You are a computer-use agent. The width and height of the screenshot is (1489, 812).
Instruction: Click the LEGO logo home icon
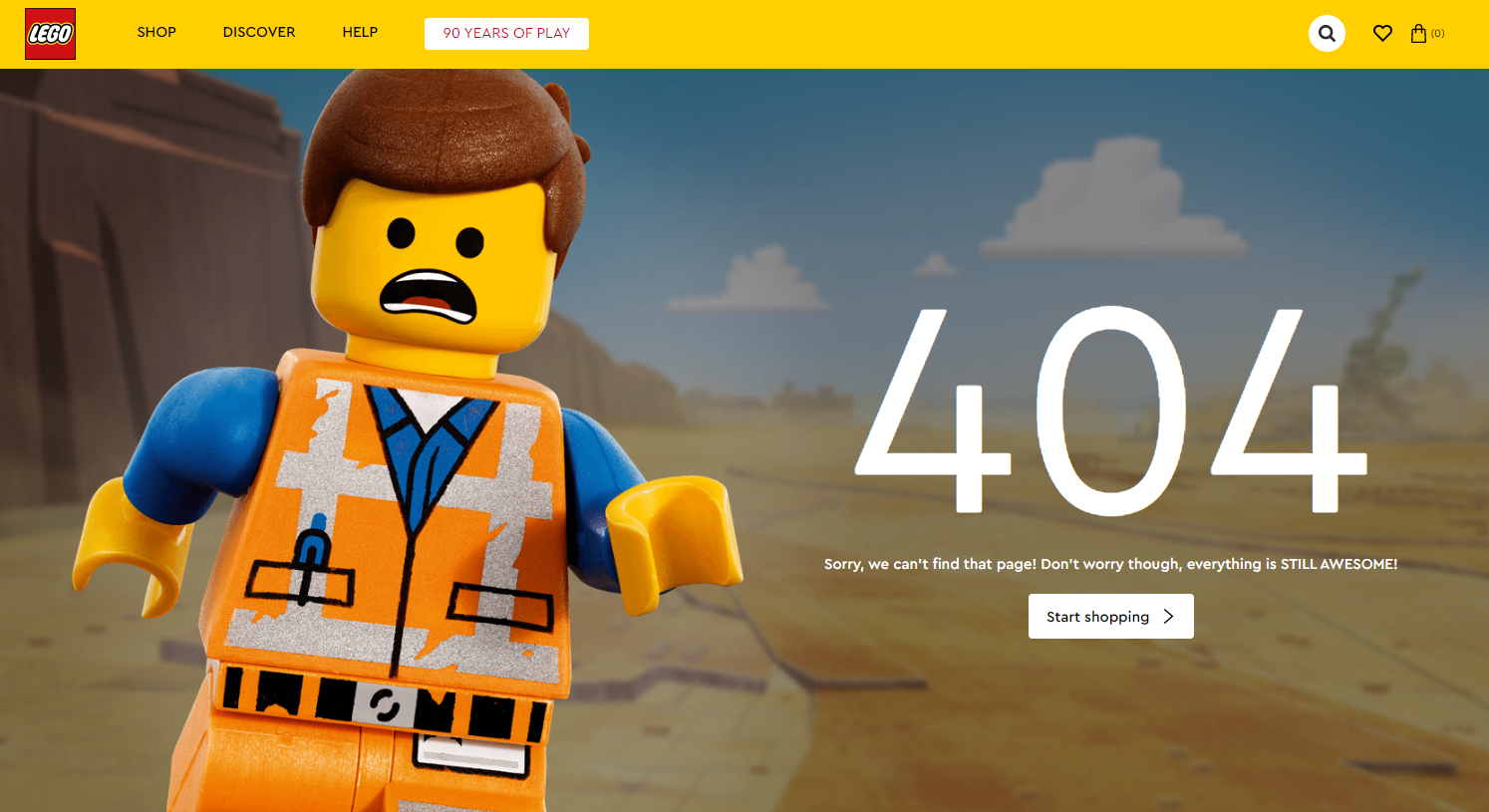(51, 34)
